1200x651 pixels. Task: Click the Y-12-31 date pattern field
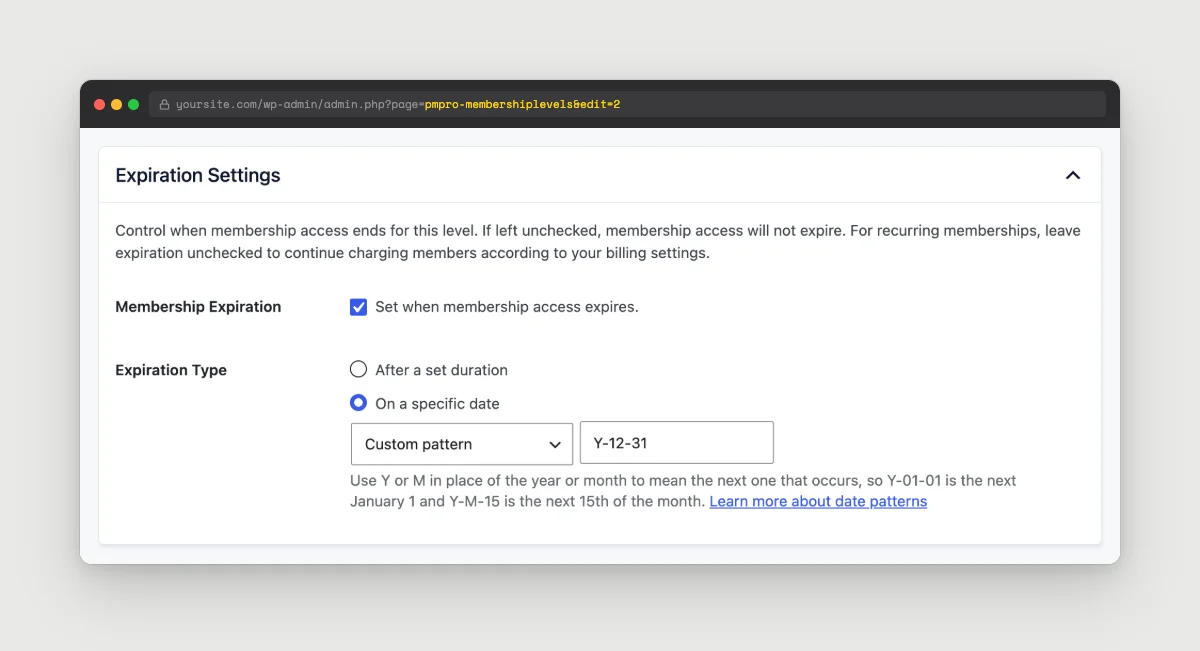click(677, 443)
